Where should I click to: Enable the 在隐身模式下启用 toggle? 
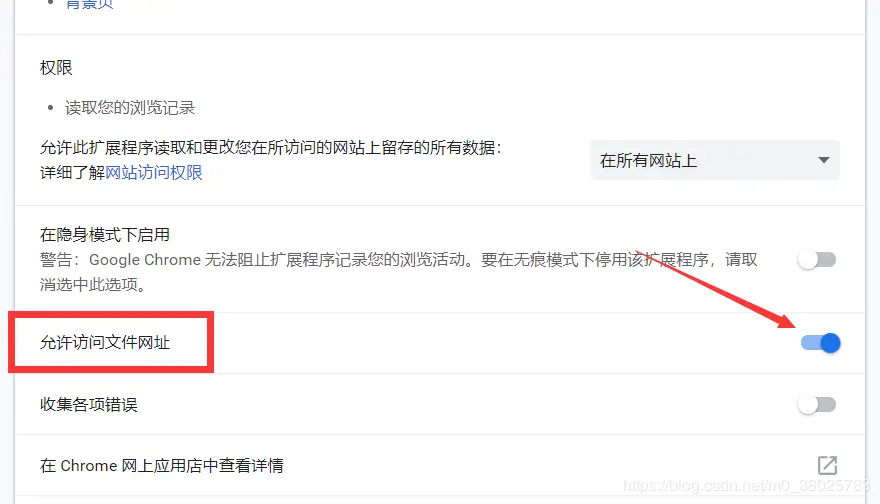pos(817,260)
